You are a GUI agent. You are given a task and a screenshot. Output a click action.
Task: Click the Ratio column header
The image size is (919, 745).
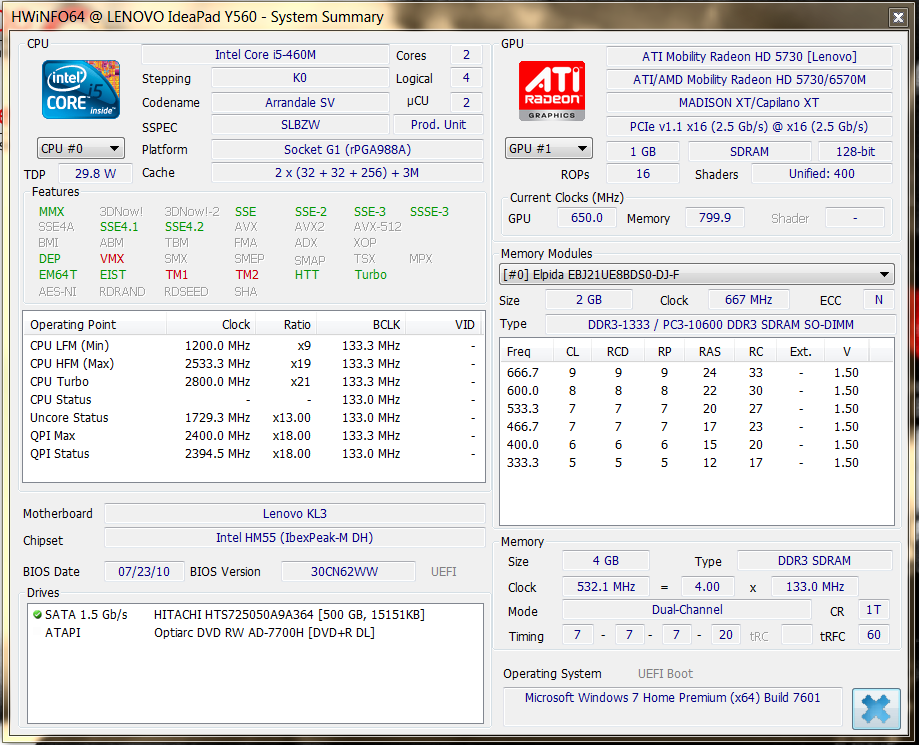286,325
